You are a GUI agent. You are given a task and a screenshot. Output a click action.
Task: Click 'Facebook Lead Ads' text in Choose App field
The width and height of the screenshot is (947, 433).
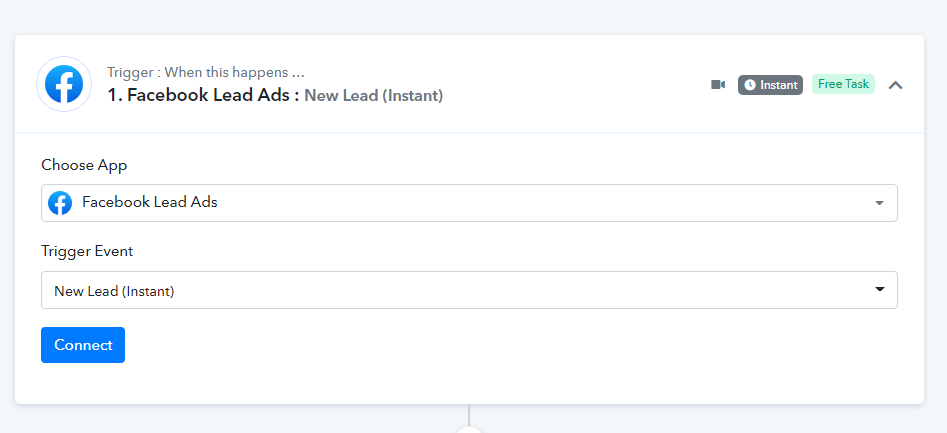coord(150,202)
